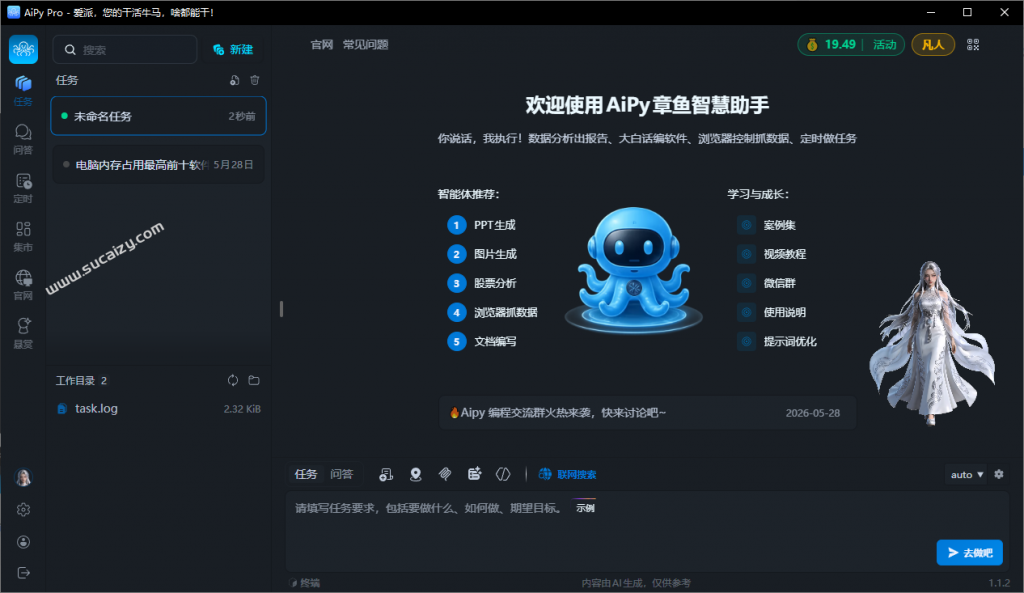This screenshot has width=1024, height=593.
Task: Open the 视频教程 link
Action: tap(785, 254)
